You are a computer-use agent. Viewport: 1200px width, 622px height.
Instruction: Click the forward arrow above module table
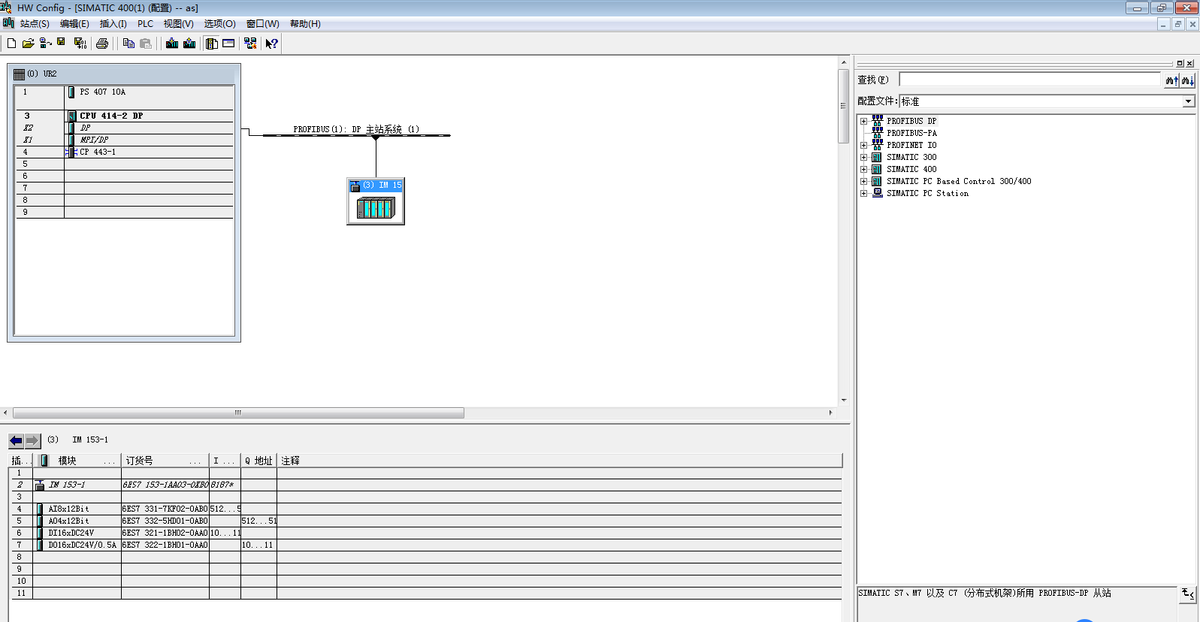coord(32,440)
